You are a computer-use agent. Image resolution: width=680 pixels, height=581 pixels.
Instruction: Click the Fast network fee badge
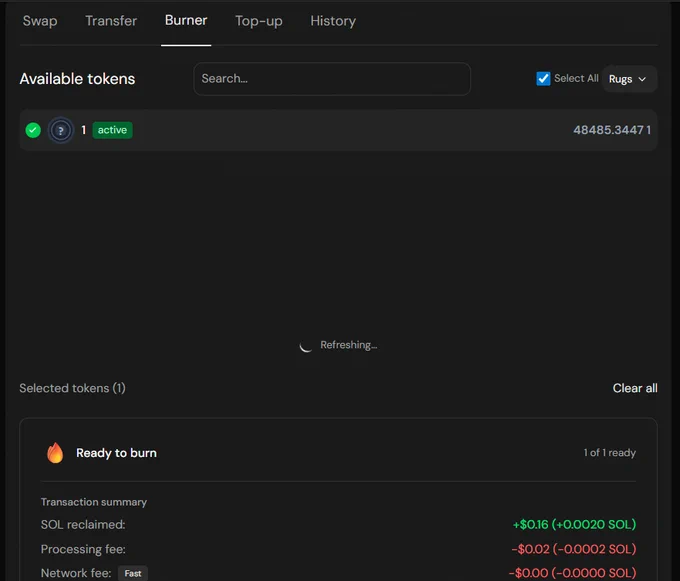[133, 574]
